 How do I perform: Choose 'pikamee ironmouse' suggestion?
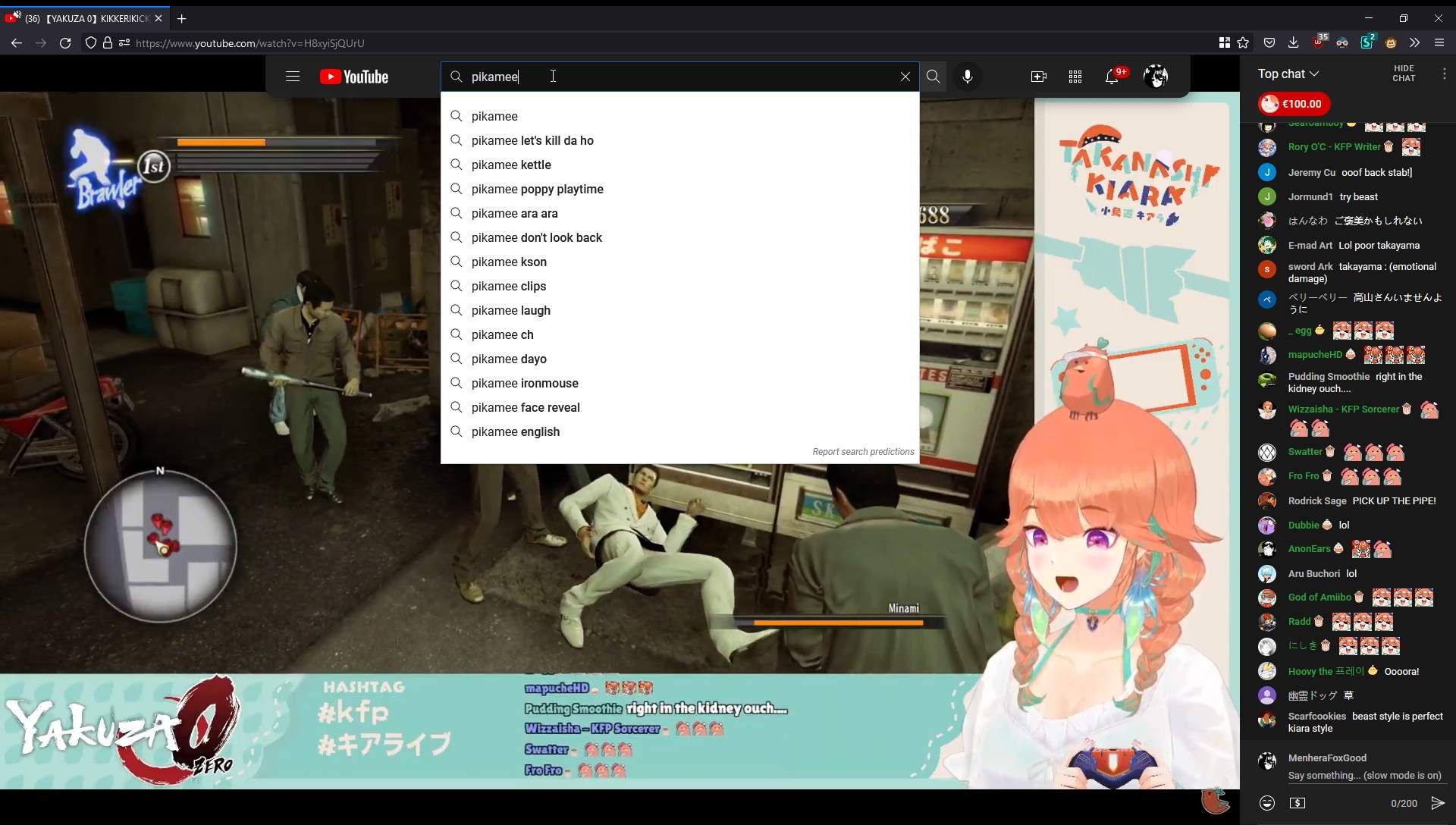[x=680, y=383]
